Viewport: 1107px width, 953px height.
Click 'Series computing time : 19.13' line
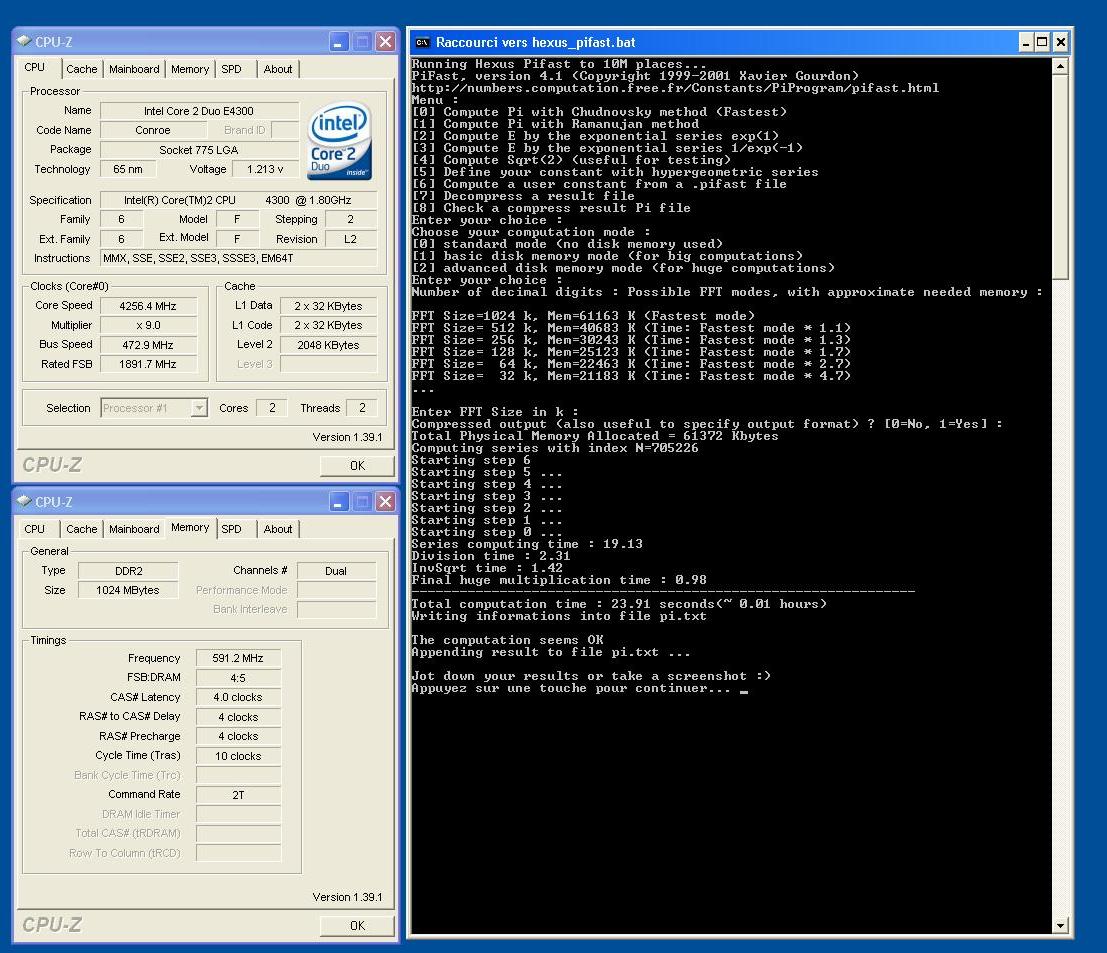pyautogui.click(x=527, y=544)
